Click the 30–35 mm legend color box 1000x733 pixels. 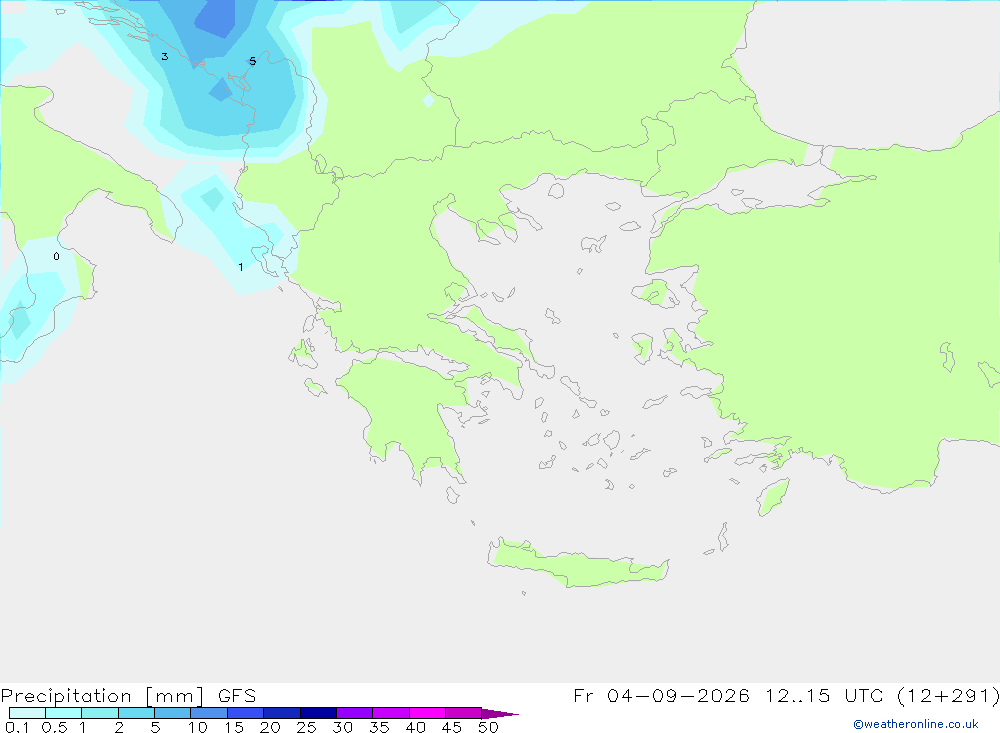point(355,713)
